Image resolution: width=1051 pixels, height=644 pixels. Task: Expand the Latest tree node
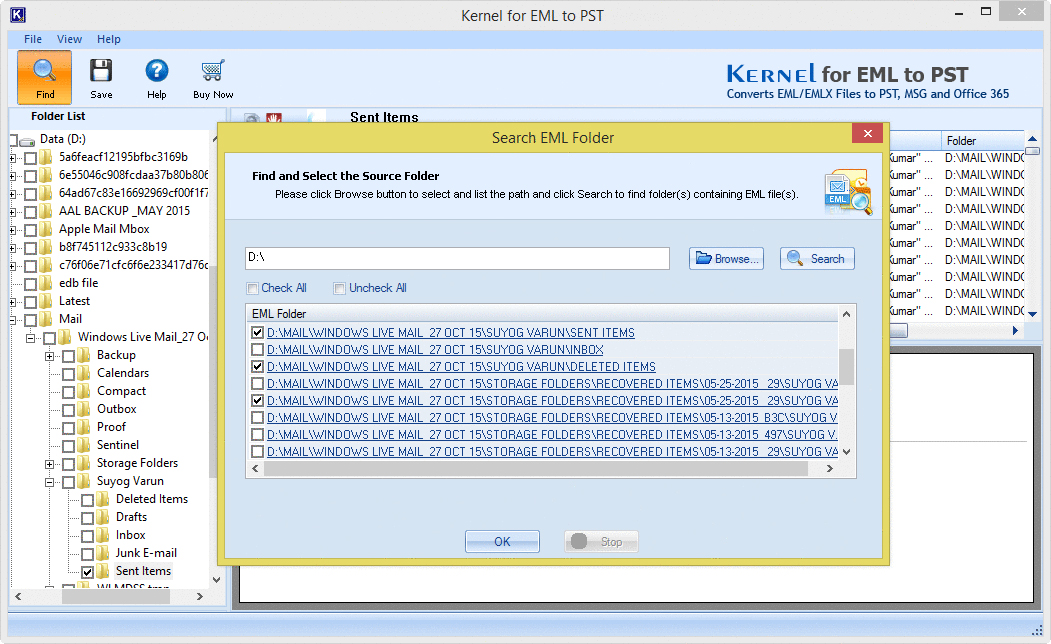12,302
